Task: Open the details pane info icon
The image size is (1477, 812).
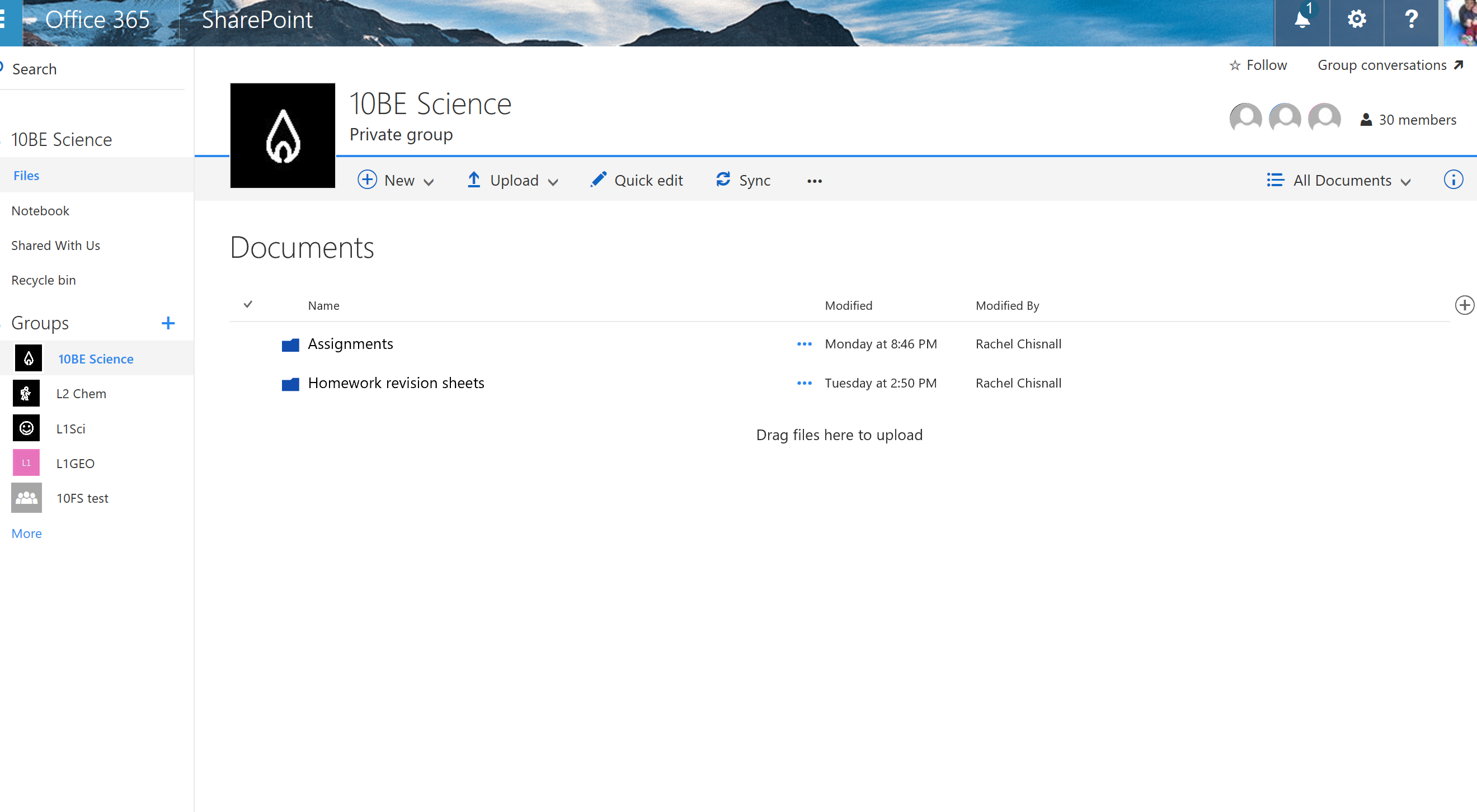Action: (1453, 180)
